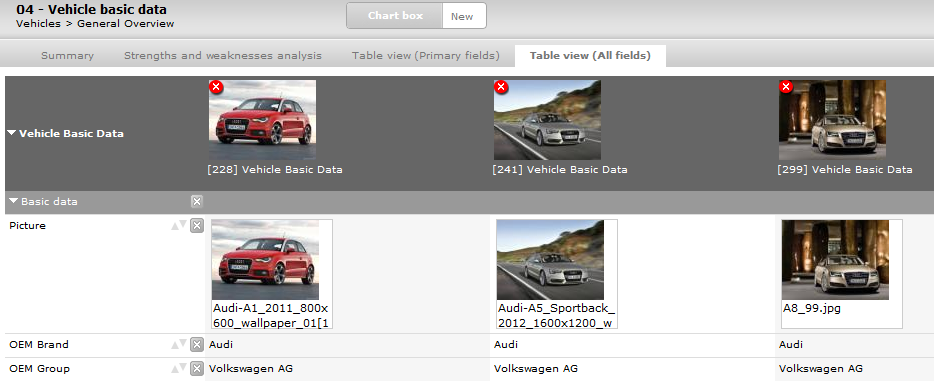Select the OEM Group row label
Screen dimensions: 934x381
click(x=39, y=369)
